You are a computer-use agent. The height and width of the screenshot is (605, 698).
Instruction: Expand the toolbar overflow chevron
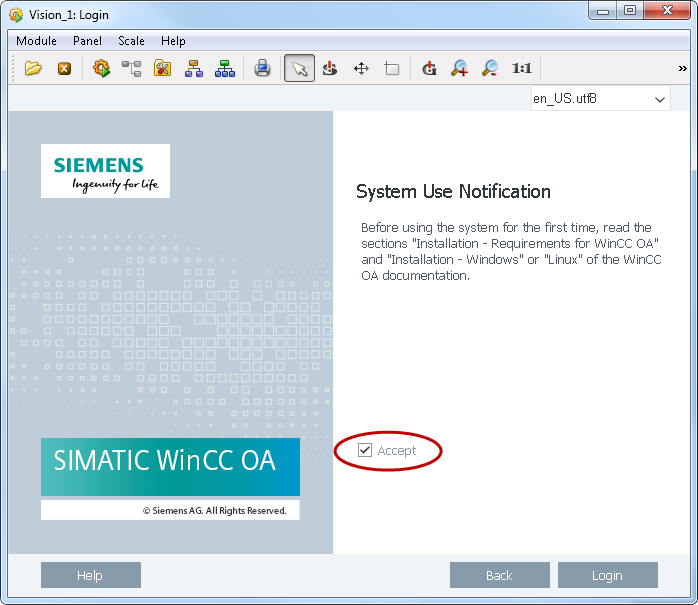[683, 69]
